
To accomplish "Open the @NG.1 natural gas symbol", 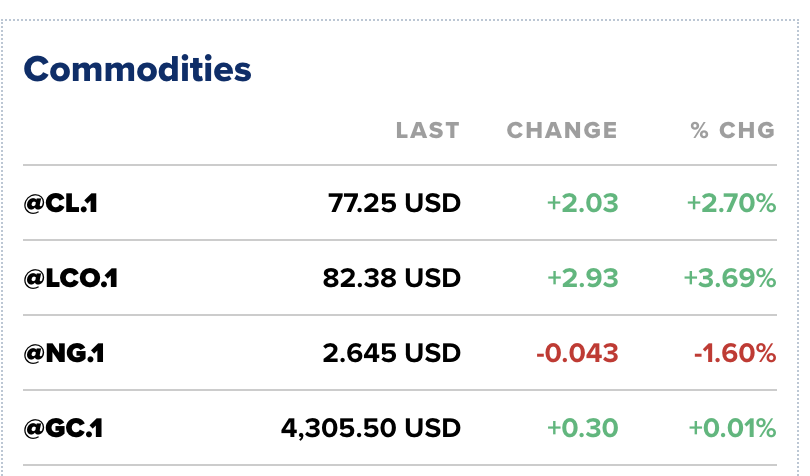I will pyautogui.click(x=64, y=354).
